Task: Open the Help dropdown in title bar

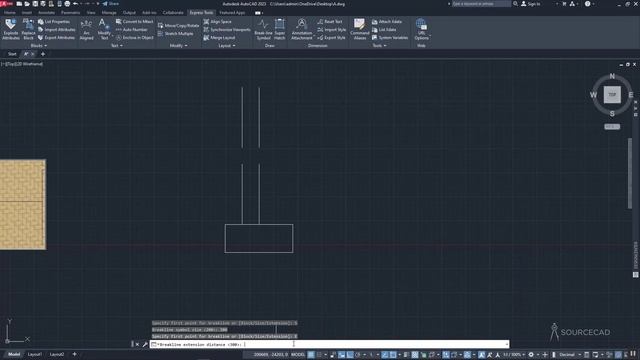Action: point(593,4)
